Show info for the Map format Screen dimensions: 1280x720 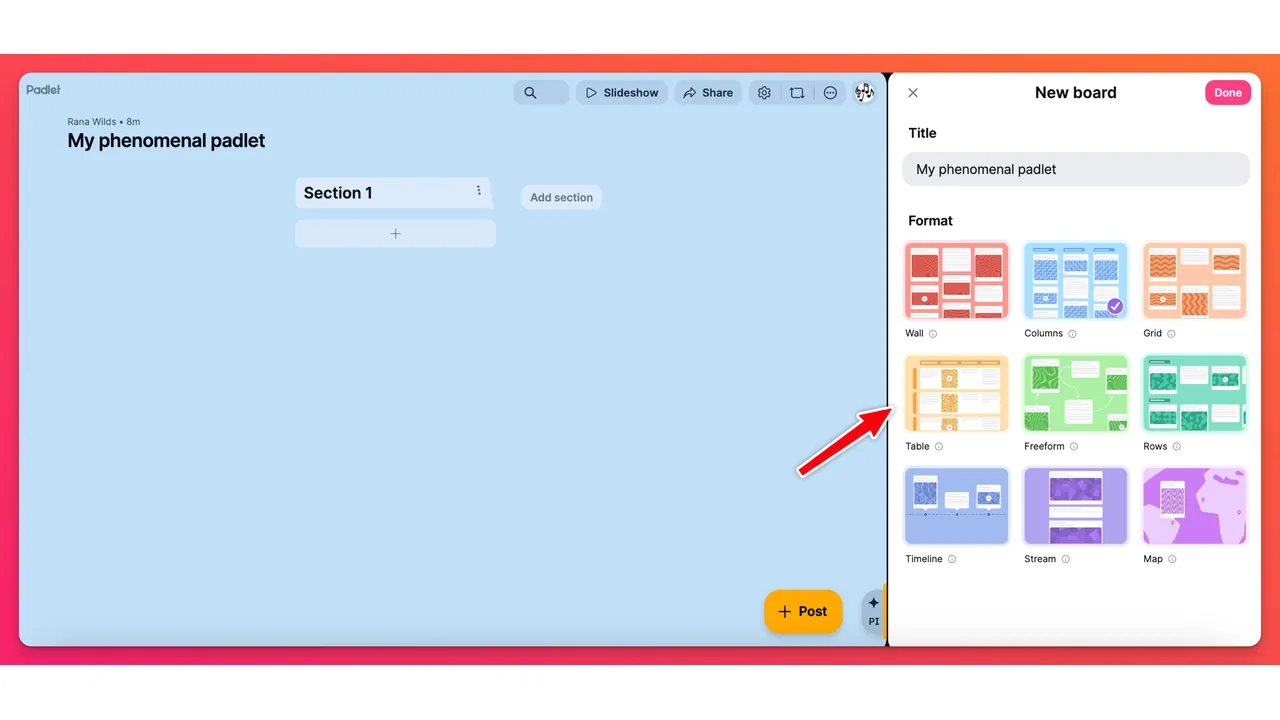click(1172, 560)
